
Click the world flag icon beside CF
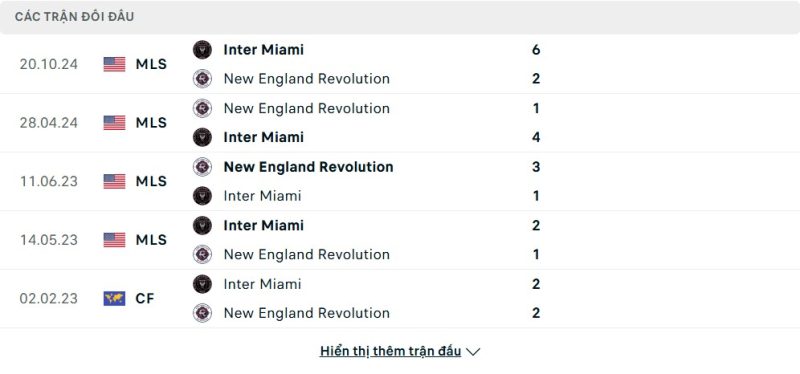tap(114, 298)
